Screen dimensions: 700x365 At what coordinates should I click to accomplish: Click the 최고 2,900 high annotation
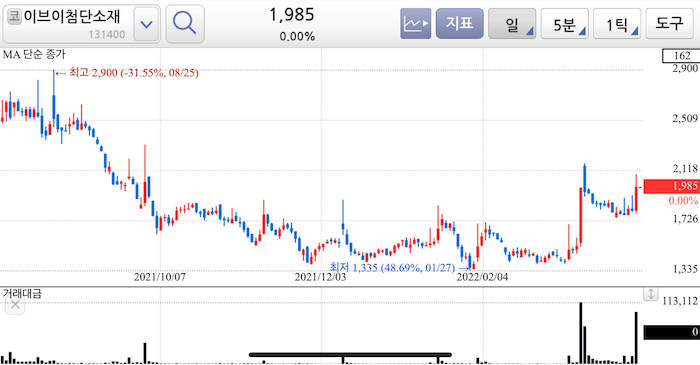click(128, 73)
